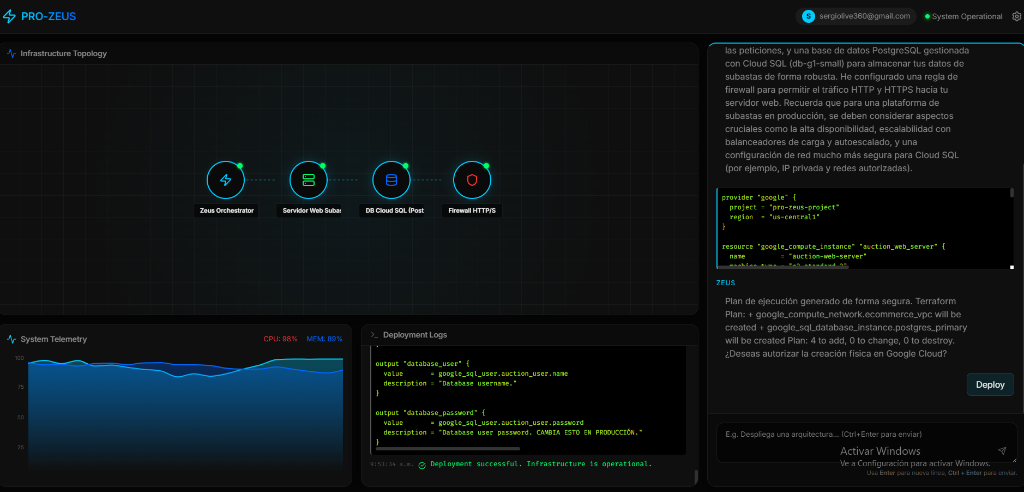This screenshot has width=1024, height=492.
Task: Open the settings gear icon
Action: point(1016,16)
